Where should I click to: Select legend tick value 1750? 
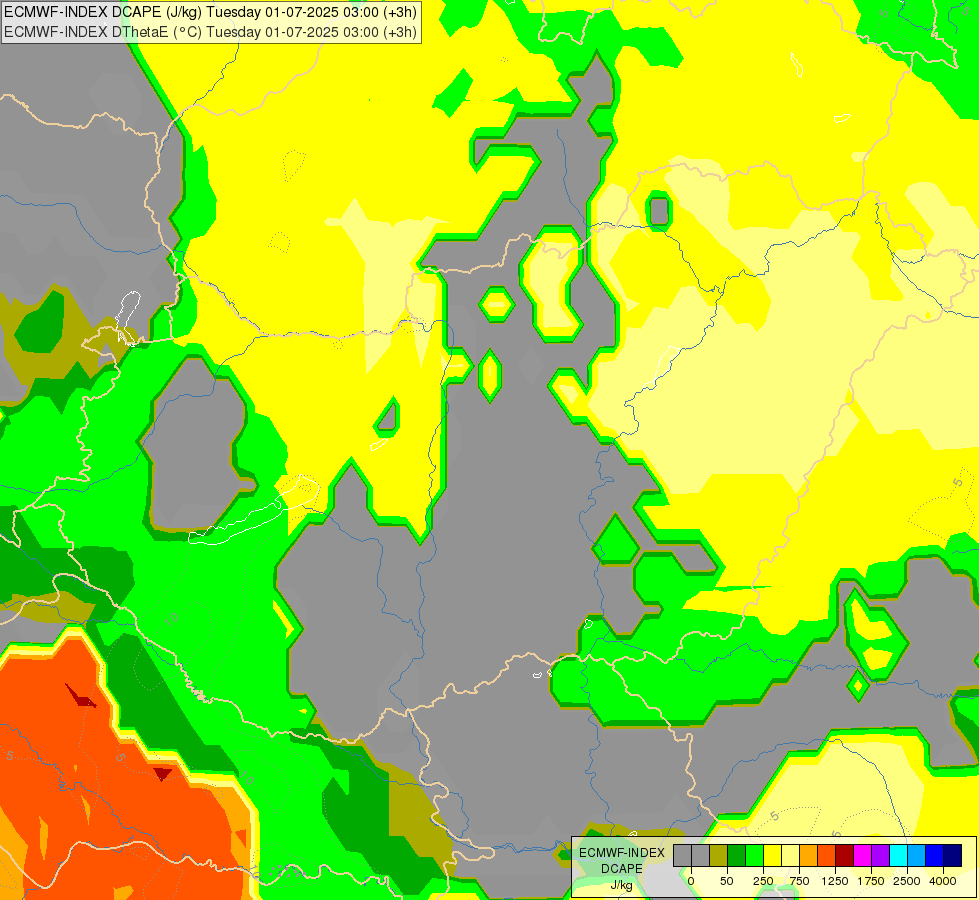(871, 881)
